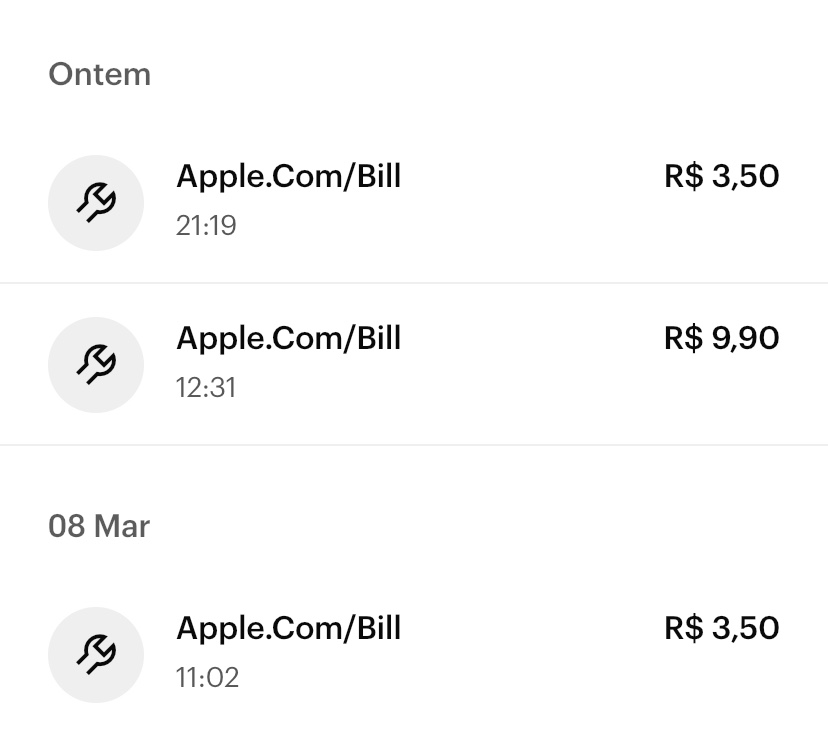Open Apple.Com/Bill transaction from 21:19
The image size is (828, 731).
click(288, 177)
